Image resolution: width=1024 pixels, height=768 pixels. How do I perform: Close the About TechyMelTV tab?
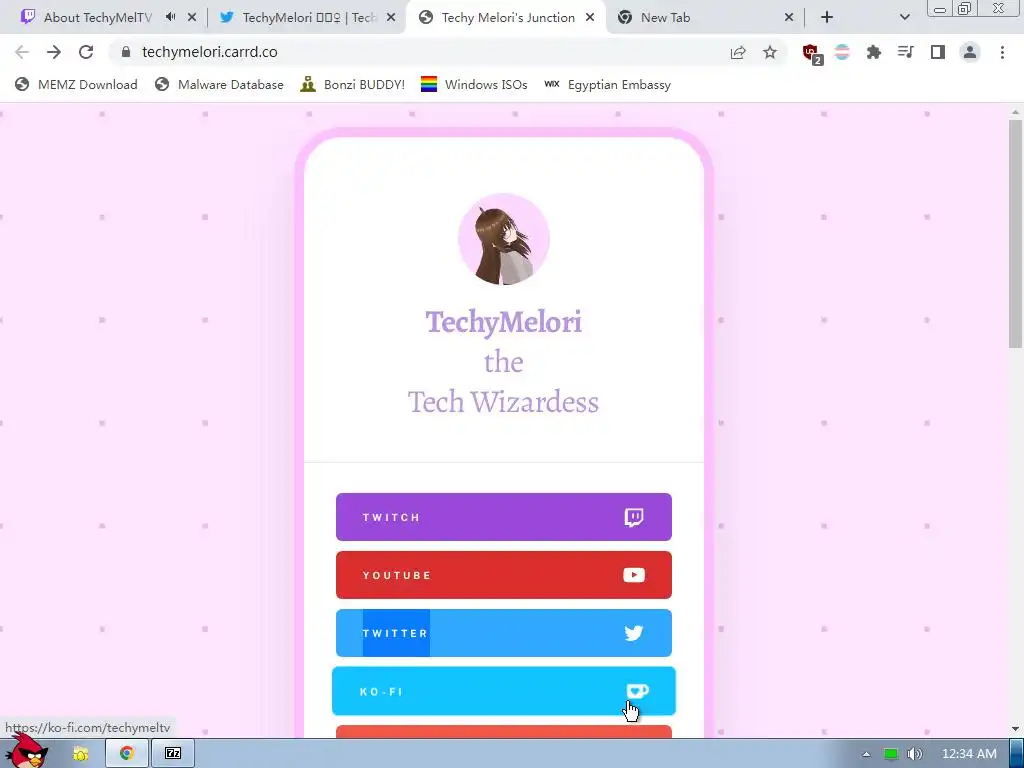click(191, 17)
